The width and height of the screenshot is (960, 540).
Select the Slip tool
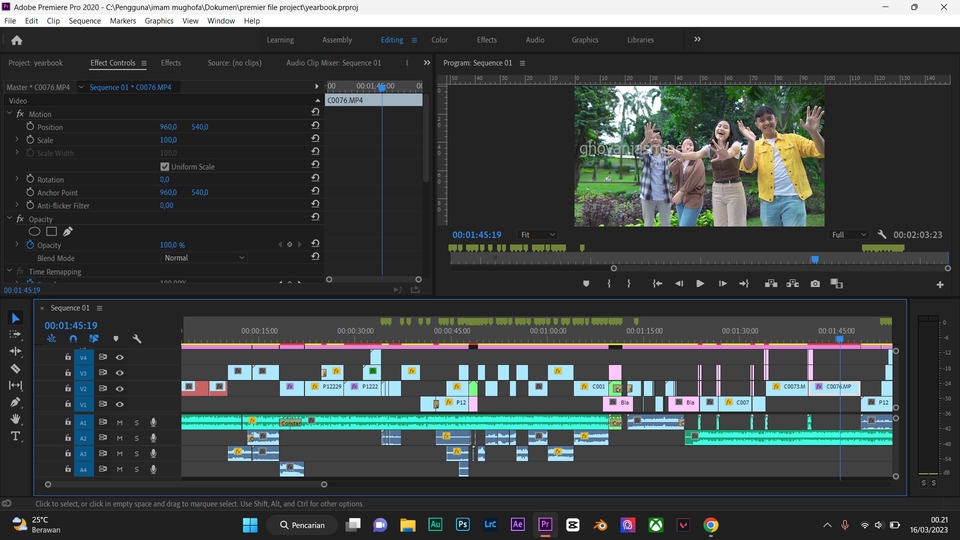point(15,385)
